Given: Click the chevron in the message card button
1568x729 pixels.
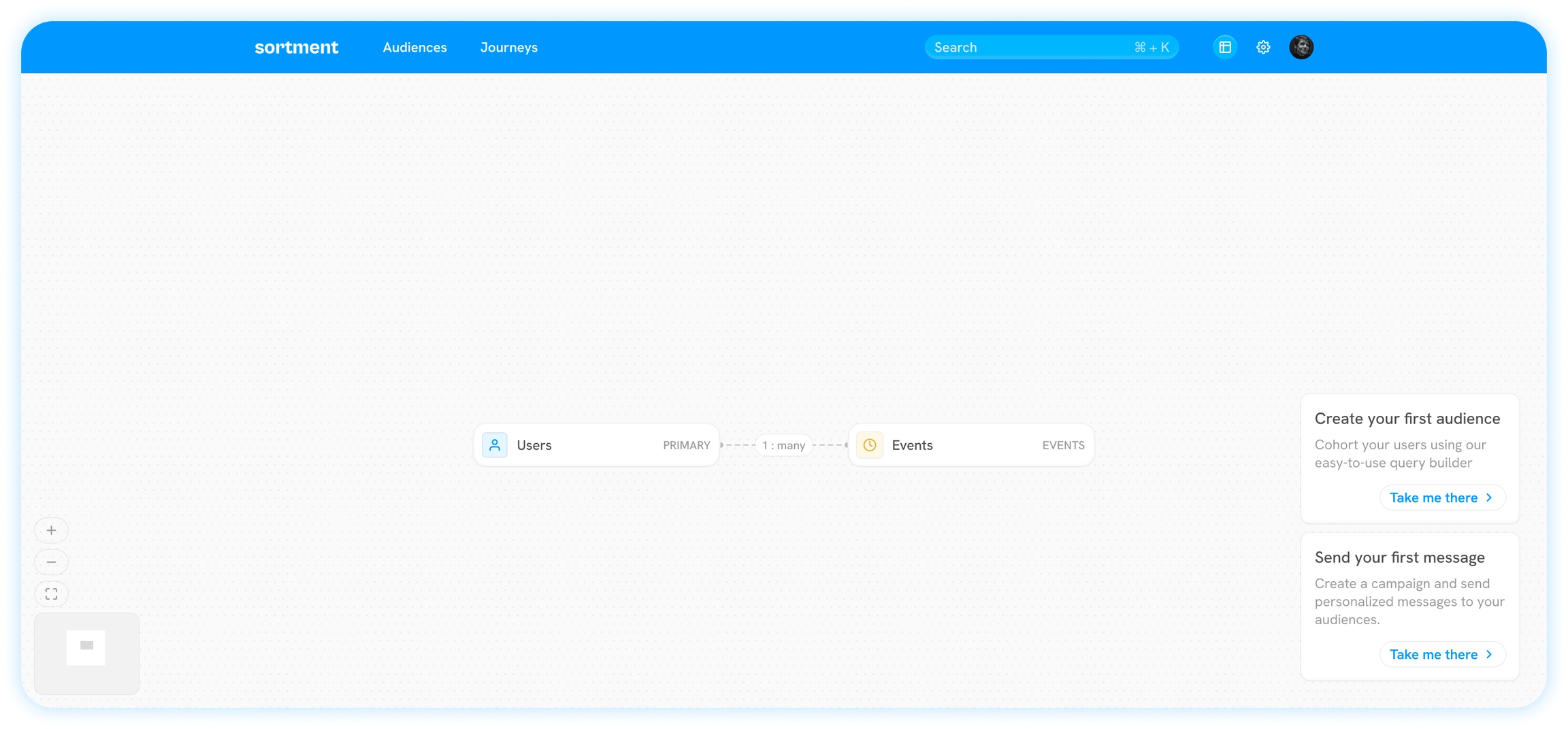Looking at the screenshot, I should [x=1490, y=654].
